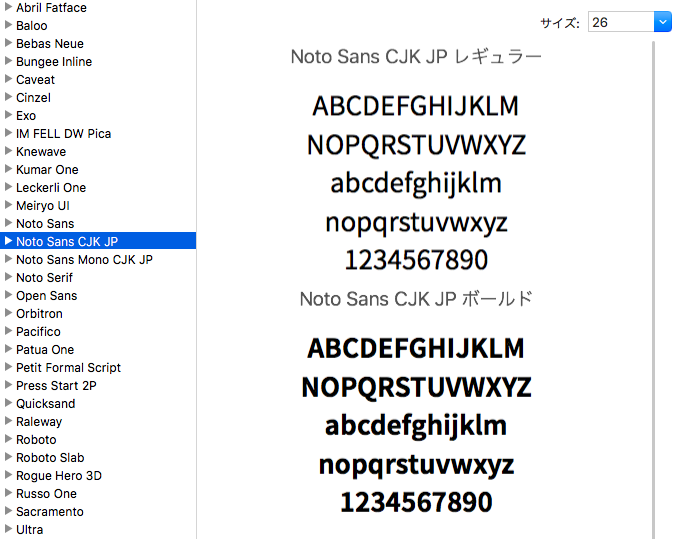Expand the Raleway font family

[8, 421]
